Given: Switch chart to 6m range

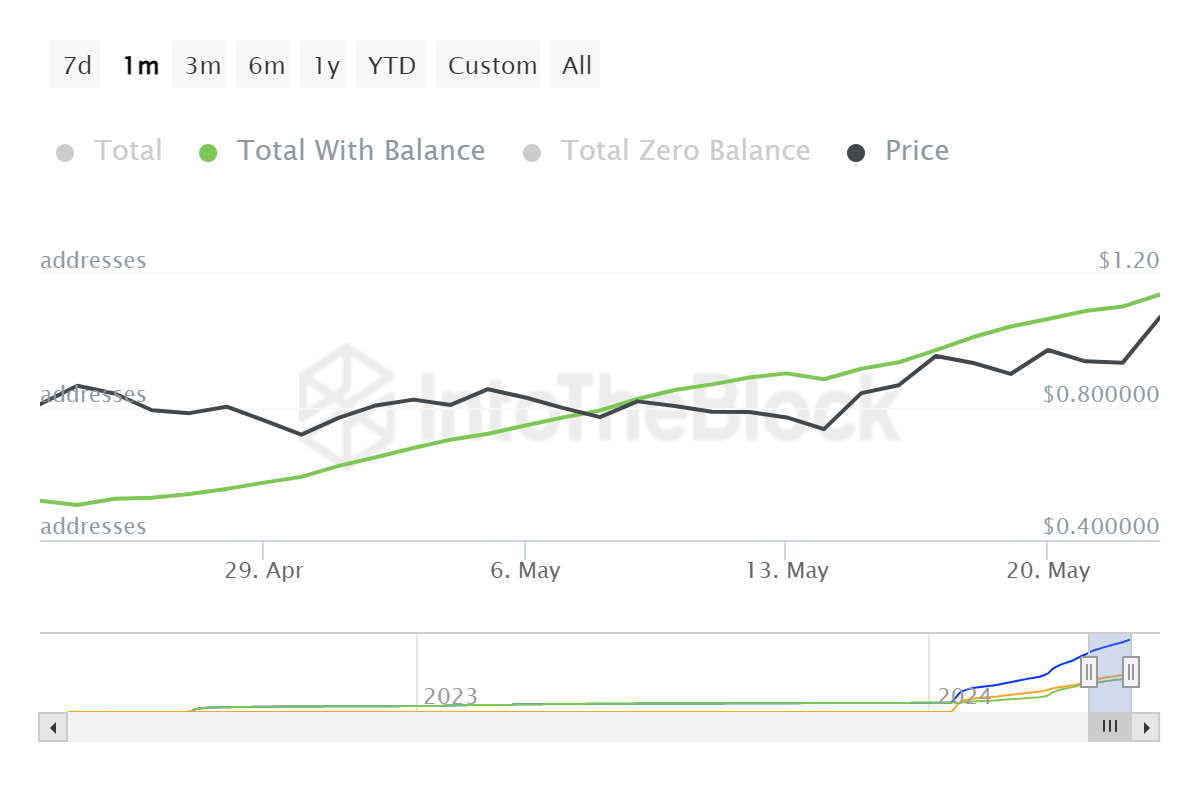Looking at the screenshot, I should point(266,66).
